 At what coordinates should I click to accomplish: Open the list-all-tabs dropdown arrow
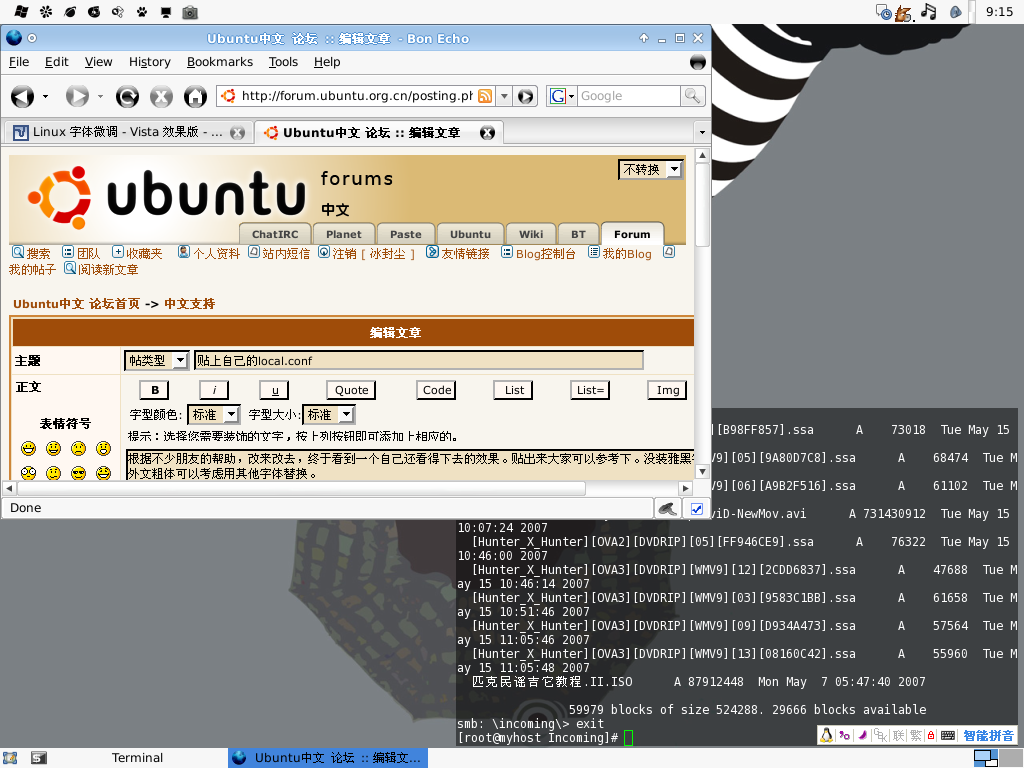pyautogui.click(x=702, y=133)
